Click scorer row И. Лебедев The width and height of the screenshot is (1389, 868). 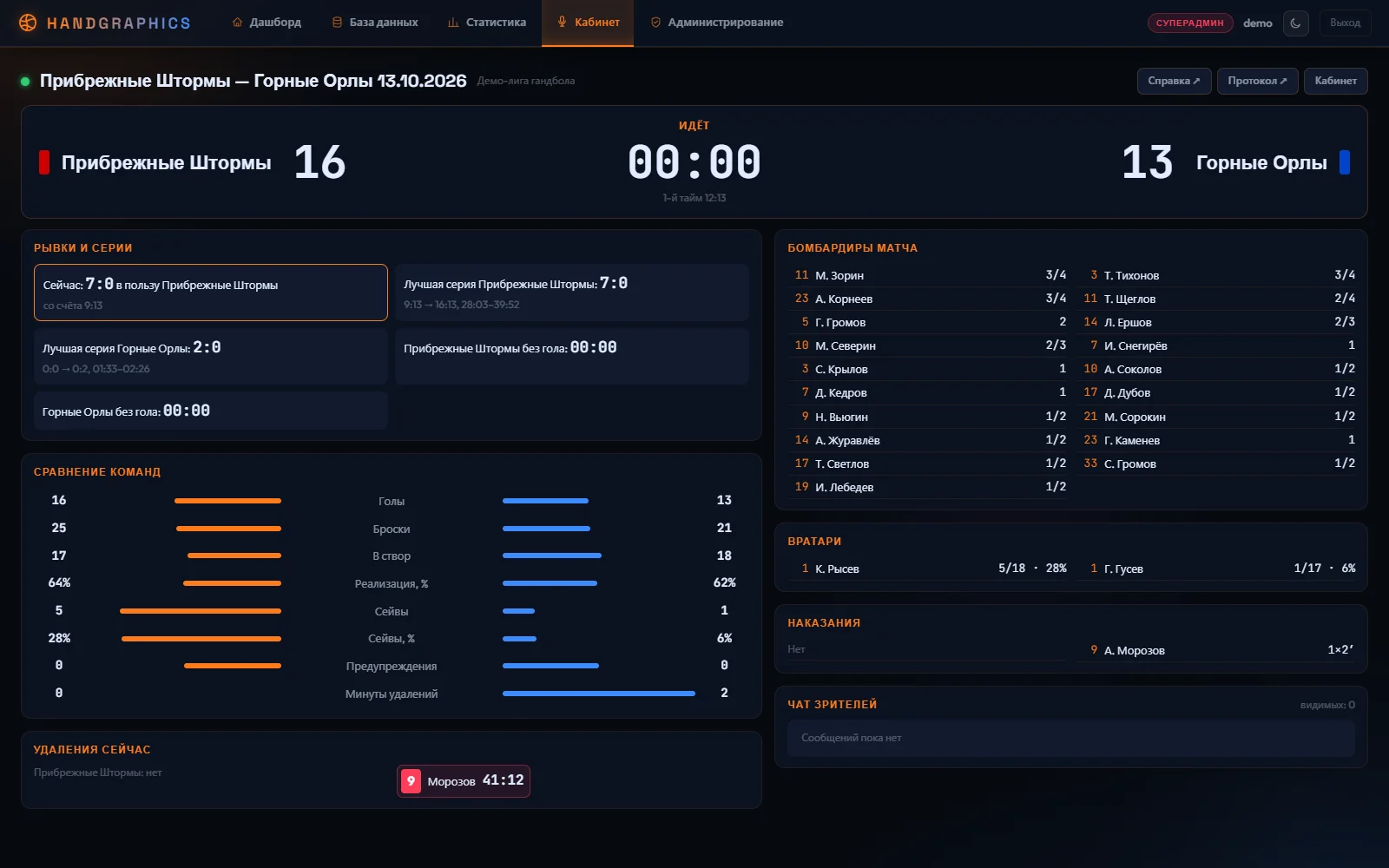coord(927,487)
